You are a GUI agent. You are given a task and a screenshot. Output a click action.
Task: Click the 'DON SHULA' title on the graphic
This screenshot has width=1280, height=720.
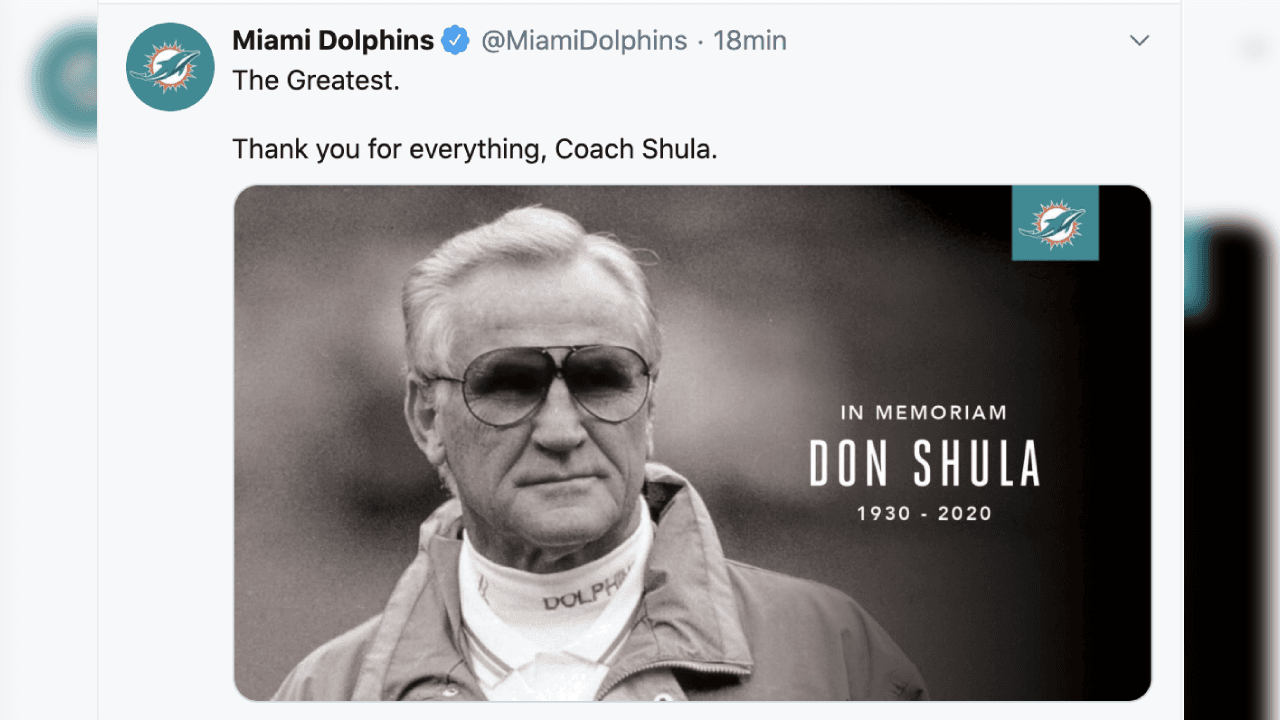921,462
